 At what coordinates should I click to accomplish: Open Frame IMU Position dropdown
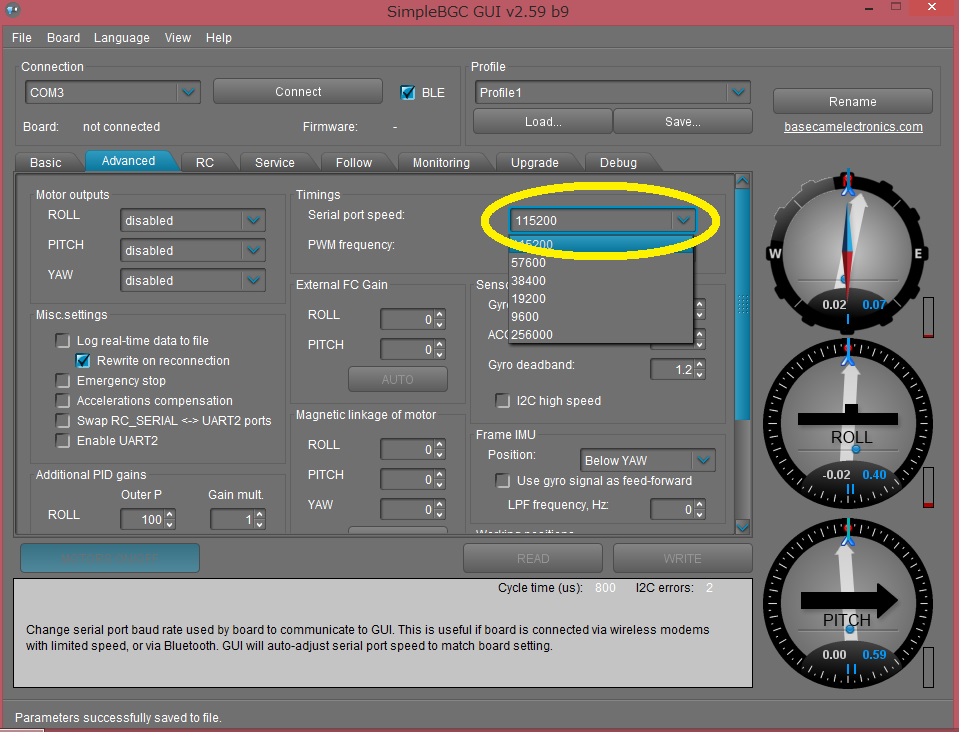click(703, 460)
